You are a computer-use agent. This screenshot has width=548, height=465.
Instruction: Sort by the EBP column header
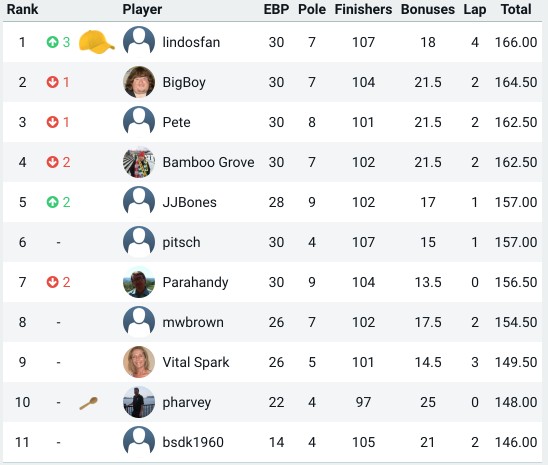[x=276, y=9]
